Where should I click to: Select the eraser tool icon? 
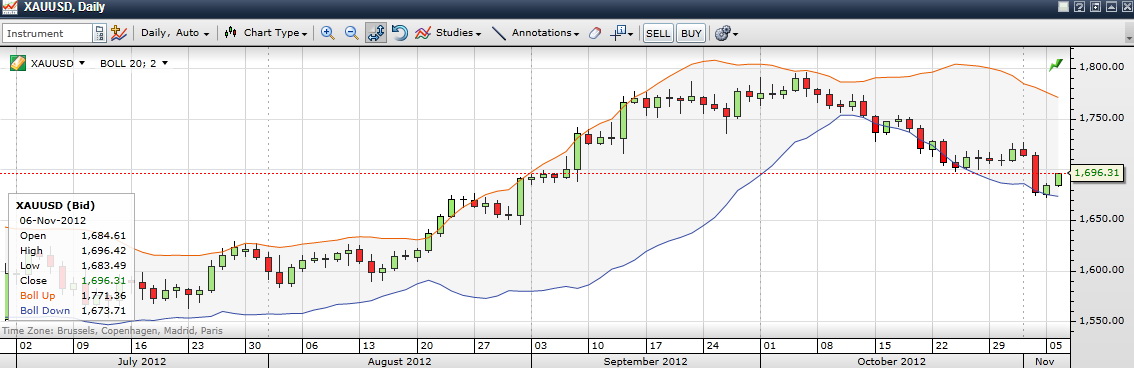[595, 33]
